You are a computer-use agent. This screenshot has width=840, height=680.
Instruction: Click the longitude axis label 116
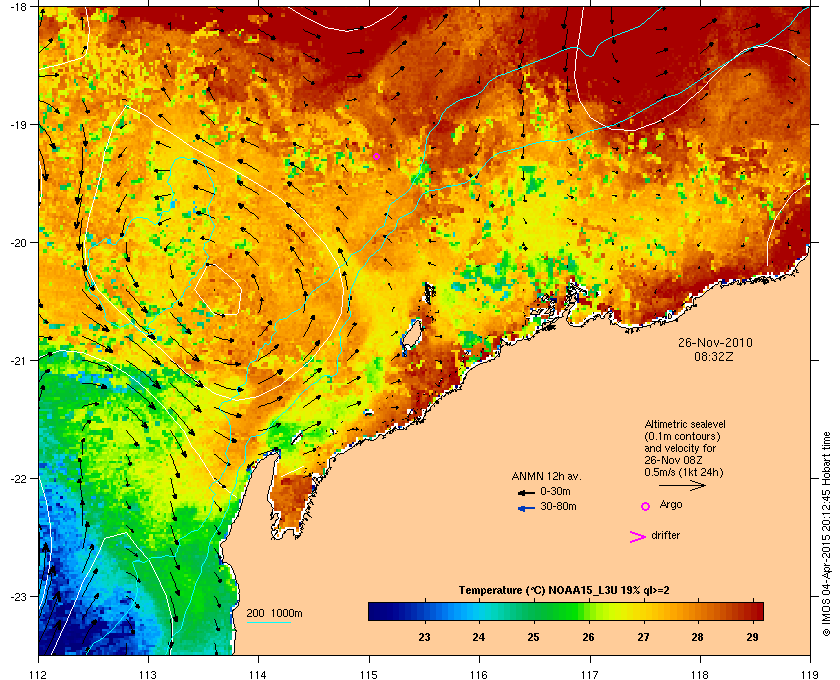479,674
